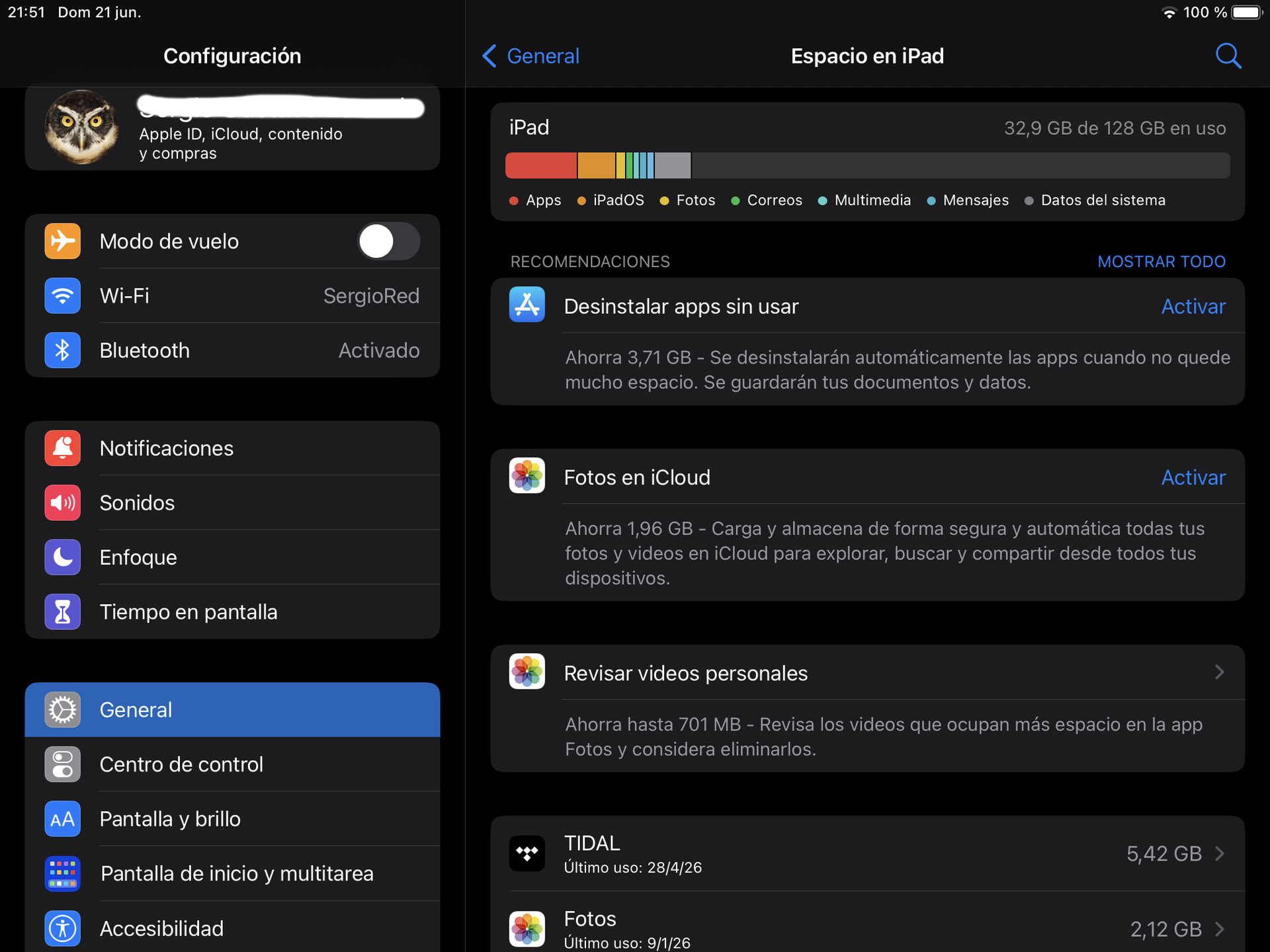Open Fotos 2,12 GB details chevron
The height and width of the screenshot is (952, 1270).
(x=1220, y=929)
